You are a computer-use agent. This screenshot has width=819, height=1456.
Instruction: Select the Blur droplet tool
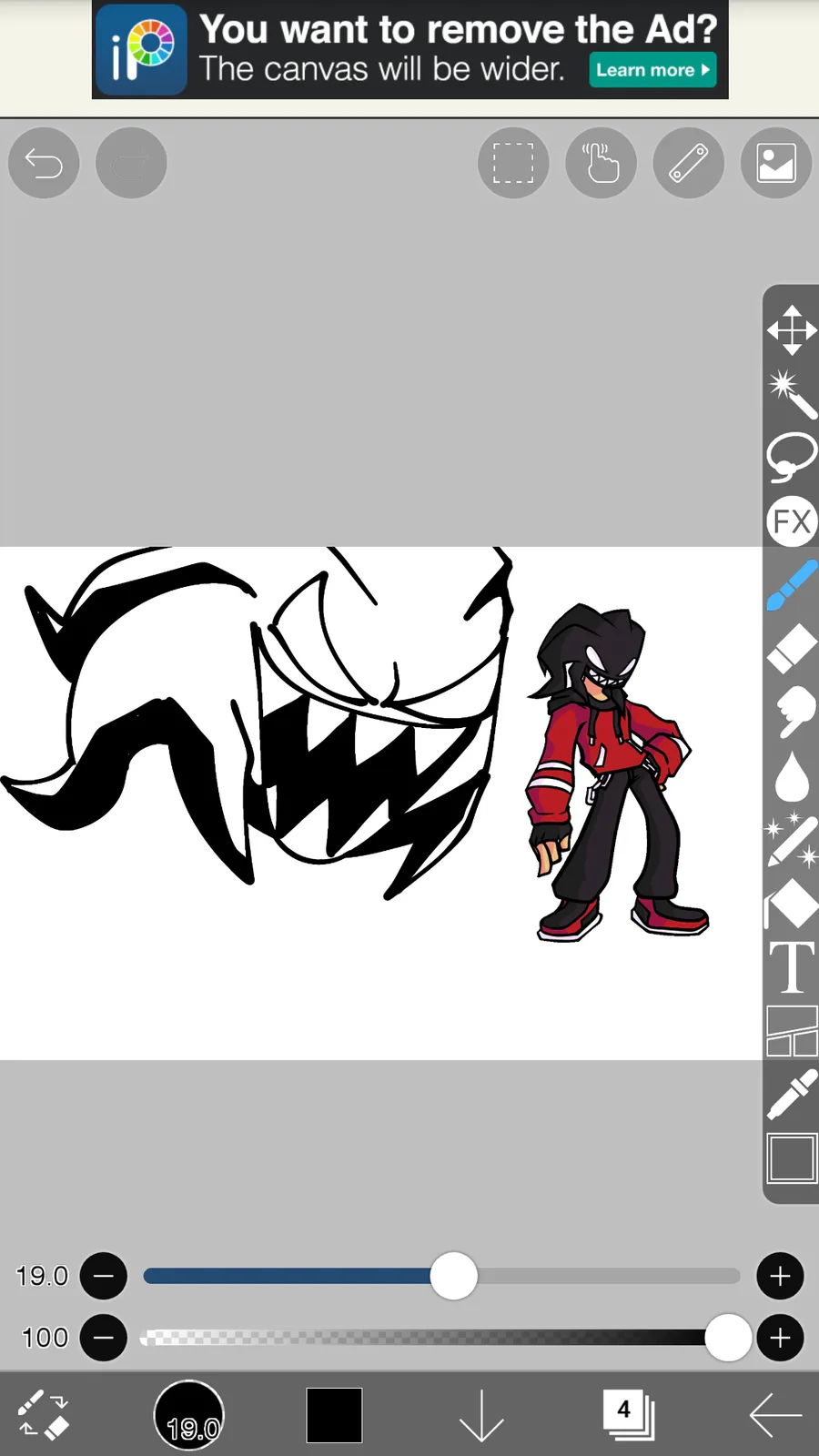pyautogui.click(x=792, y=775)
